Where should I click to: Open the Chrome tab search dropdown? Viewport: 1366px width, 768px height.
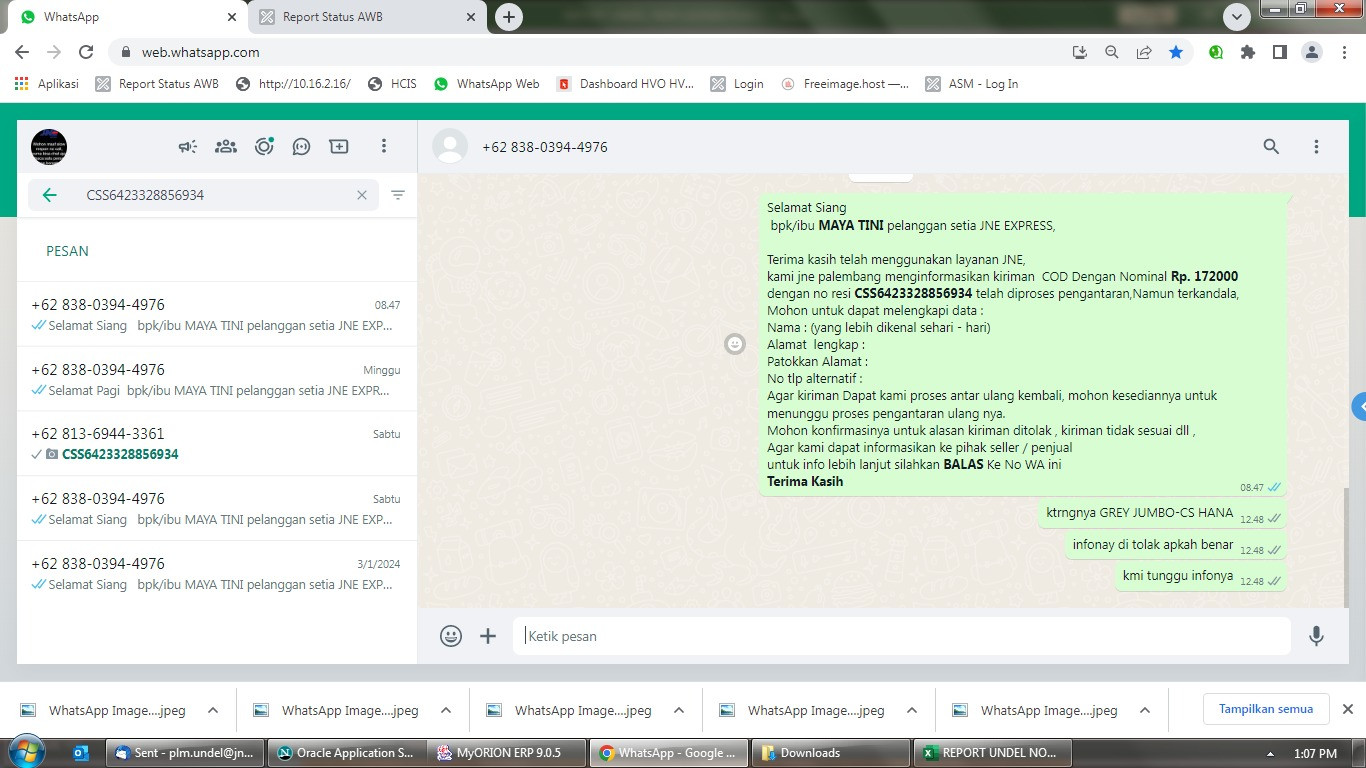pos(1237,17)
